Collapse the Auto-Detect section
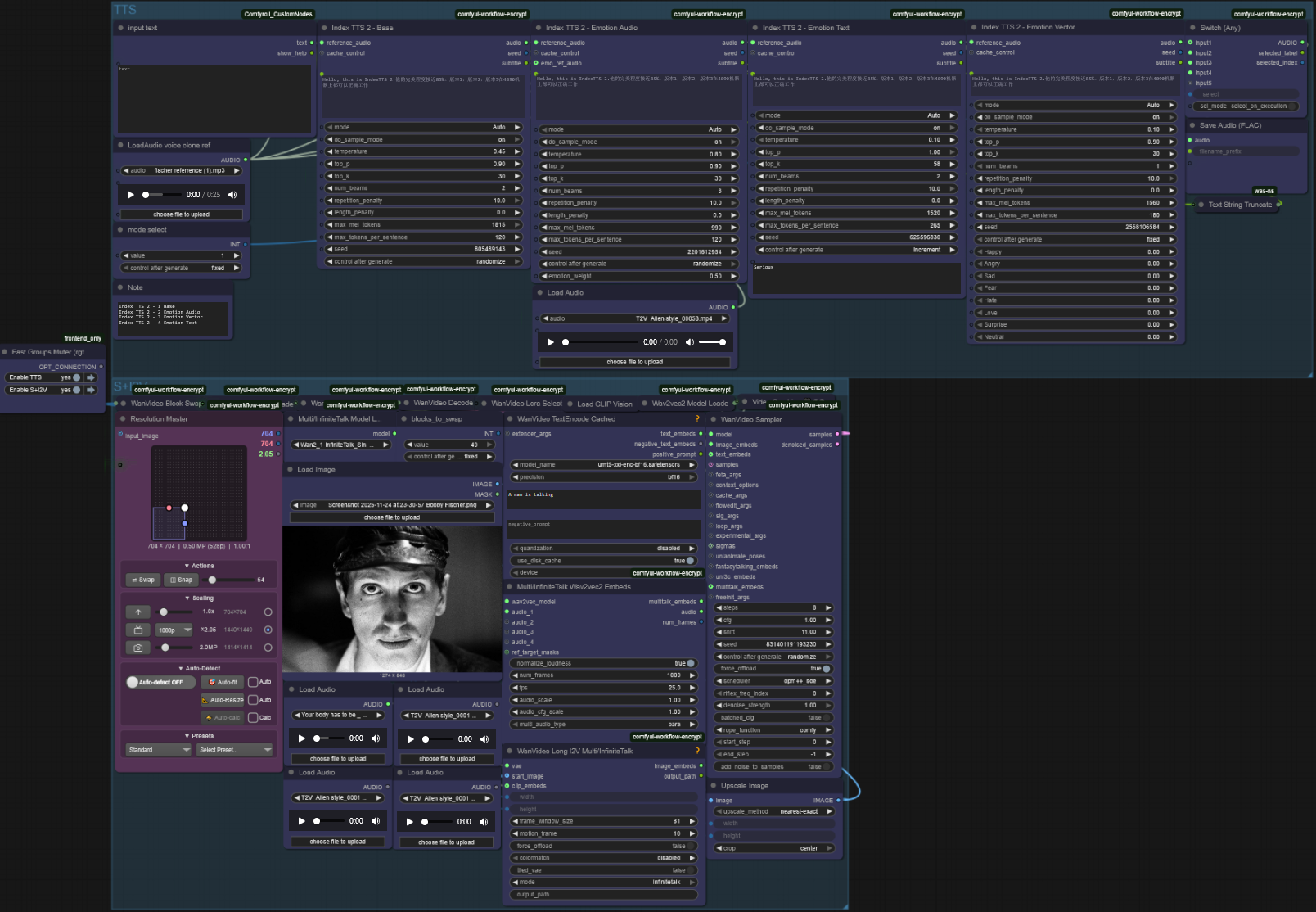The image size is (1316, 912). 199,669
